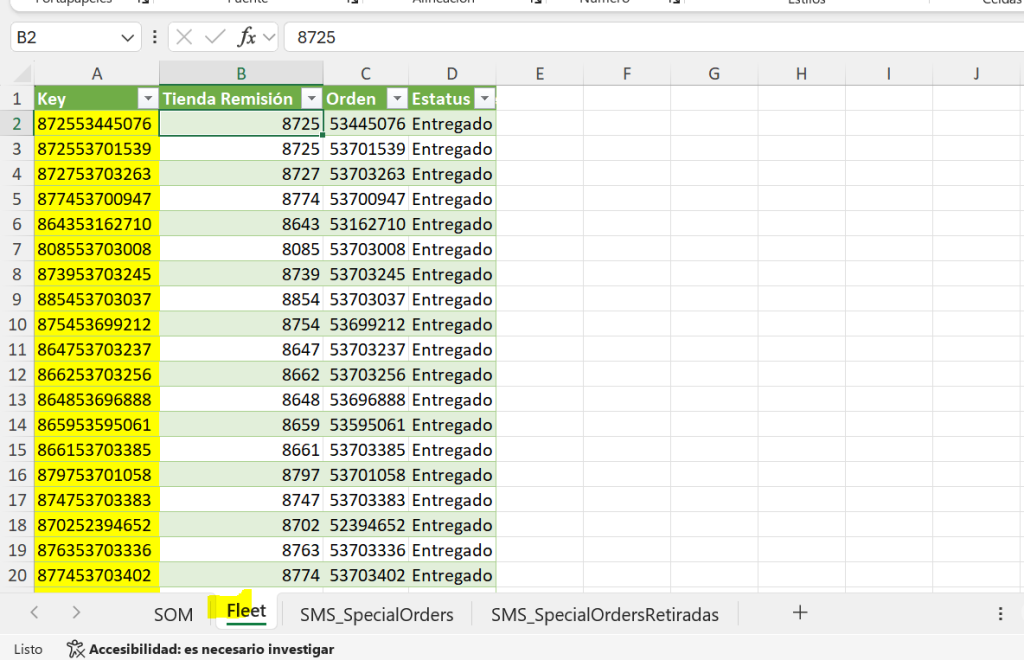The height and width of the screenshot is (660, 1024).
Task: Click the cell with value 8739
Action: point(241,274)
